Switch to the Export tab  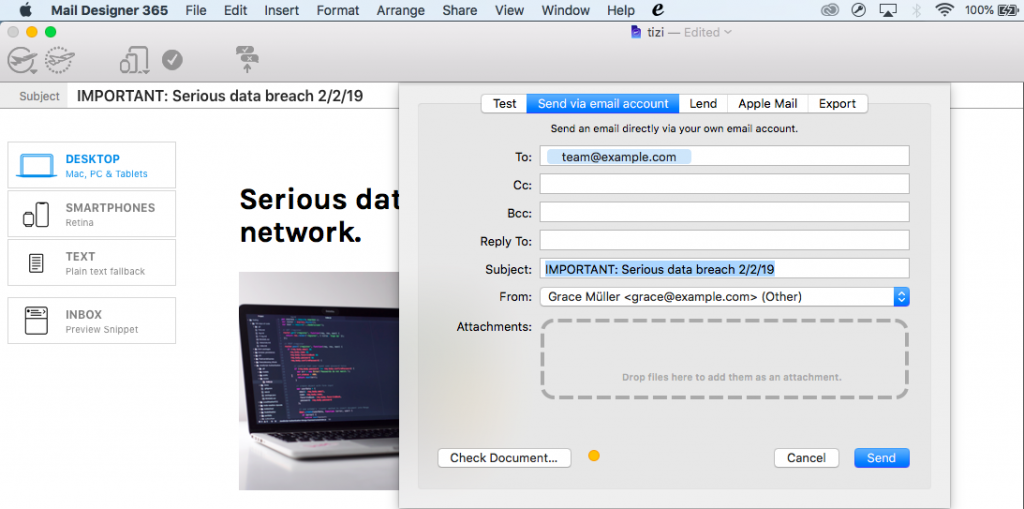[837, 103]
